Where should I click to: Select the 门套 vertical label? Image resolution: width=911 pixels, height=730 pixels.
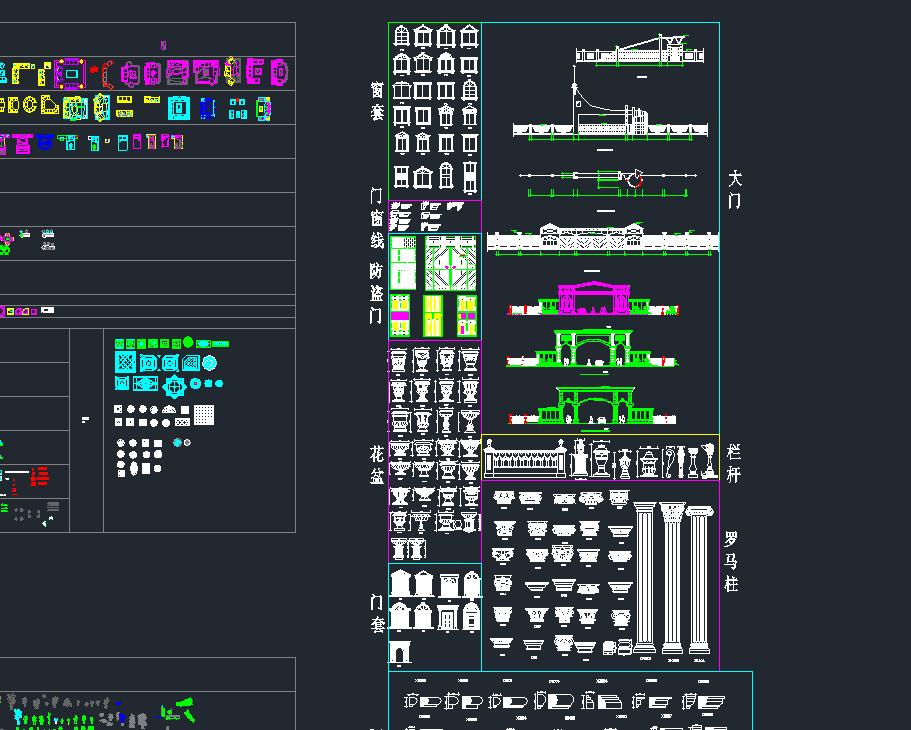pyautogui.click(x=377, y=613)
